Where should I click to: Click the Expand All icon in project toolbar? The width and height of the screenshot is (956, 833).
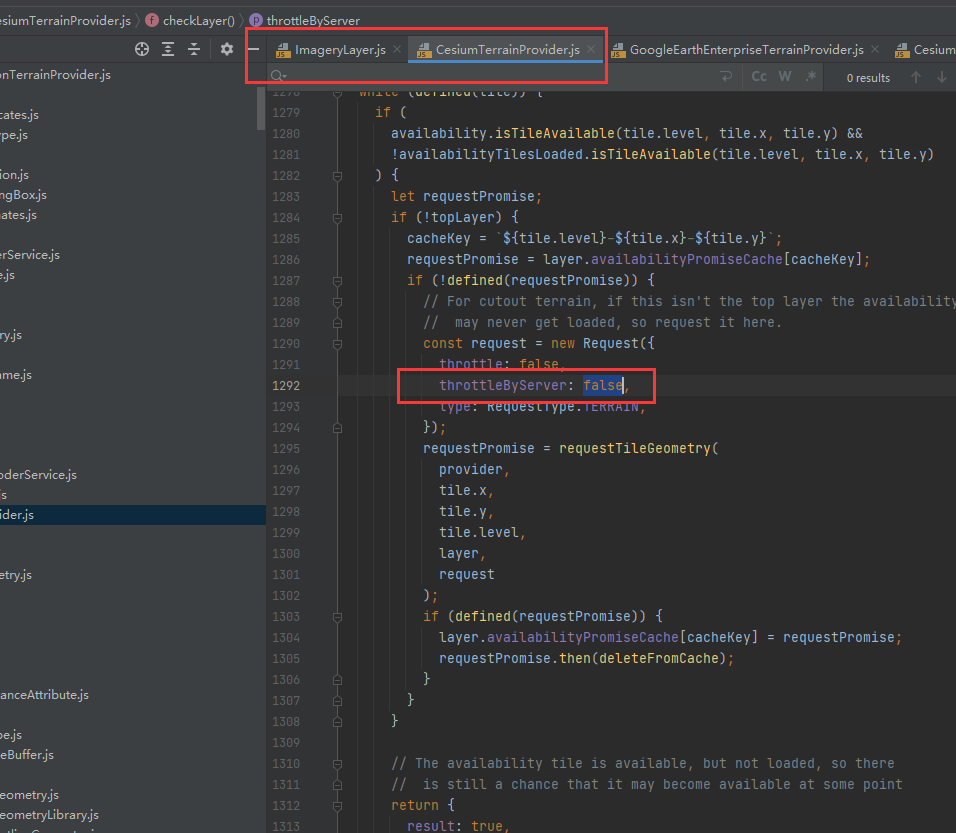pyautogui.click(x=168, y=49)
